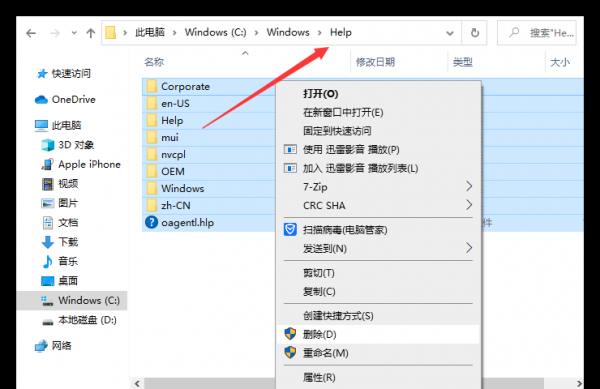The image size is (600, 389).
Task: Expand the 7-Zip submenu
Action: (378, 187)
